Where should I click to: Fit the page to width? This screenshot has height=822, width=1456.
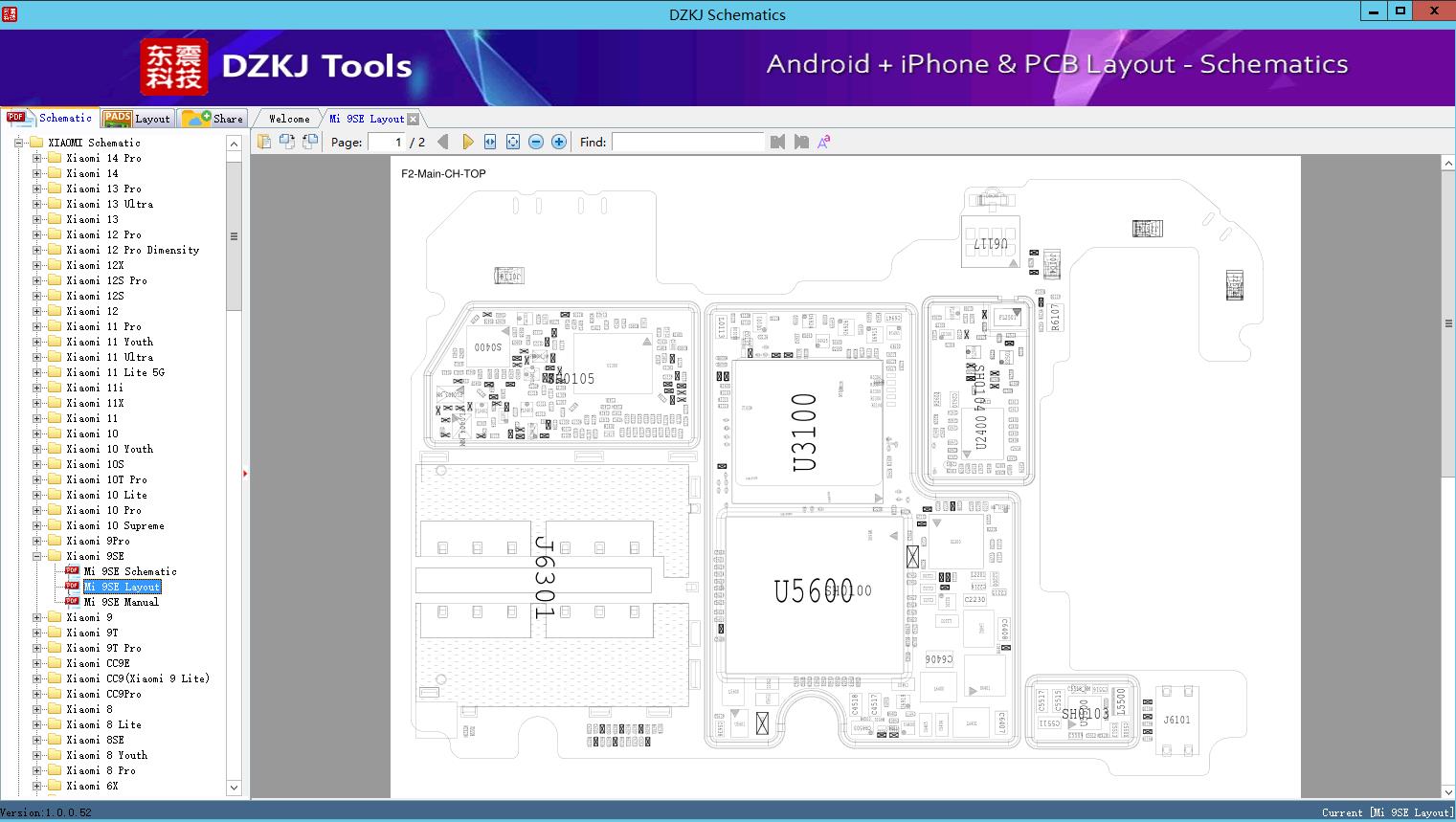pyautogui.click(x=490, y=142)
